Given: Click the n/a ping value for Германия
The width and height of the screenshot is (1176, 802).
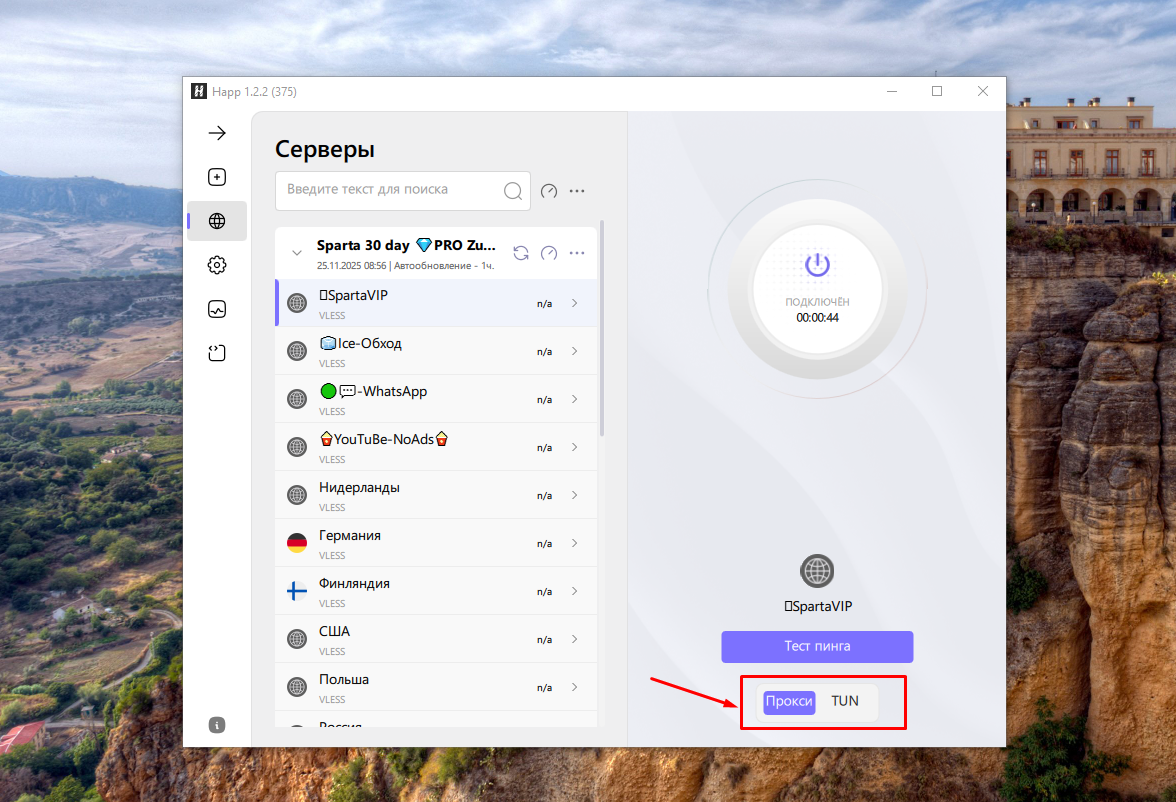Looking at the screenshot, I should (544, 544).
